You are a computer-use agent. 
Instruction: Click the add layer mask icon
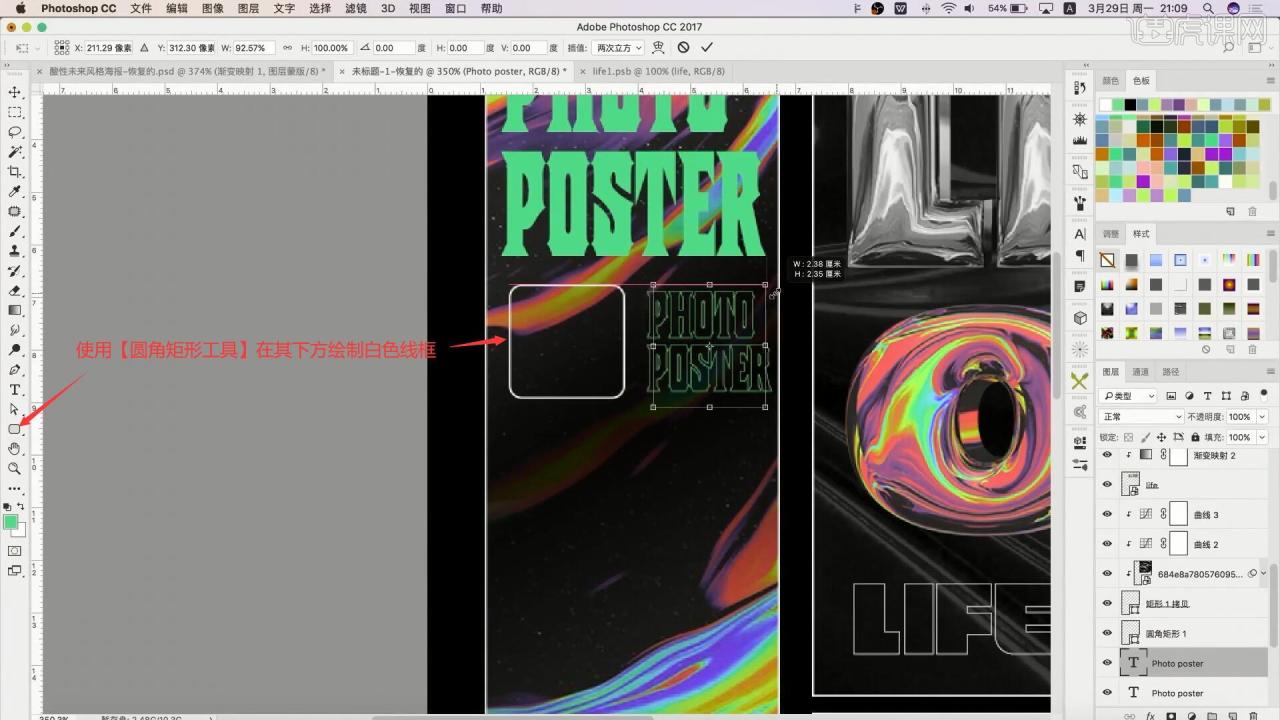point(1172,715)
